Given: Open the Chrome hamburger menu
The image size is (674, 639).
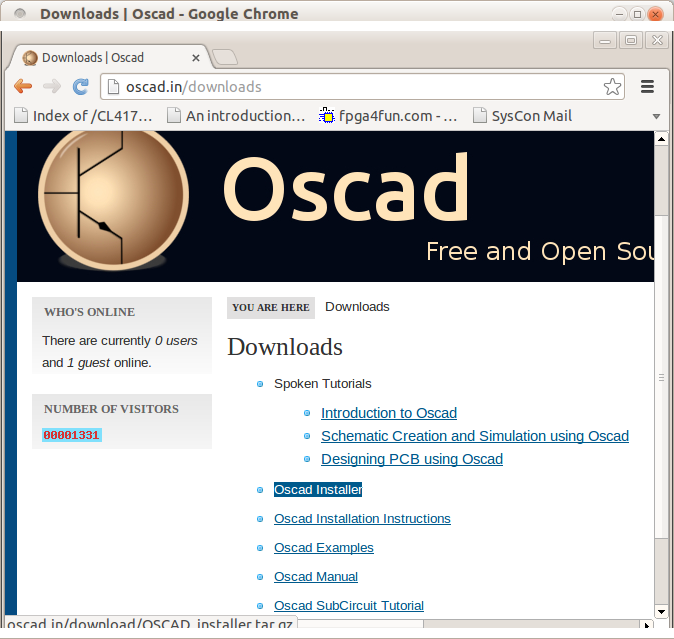Looking at the screenshot, I should 647,86.
